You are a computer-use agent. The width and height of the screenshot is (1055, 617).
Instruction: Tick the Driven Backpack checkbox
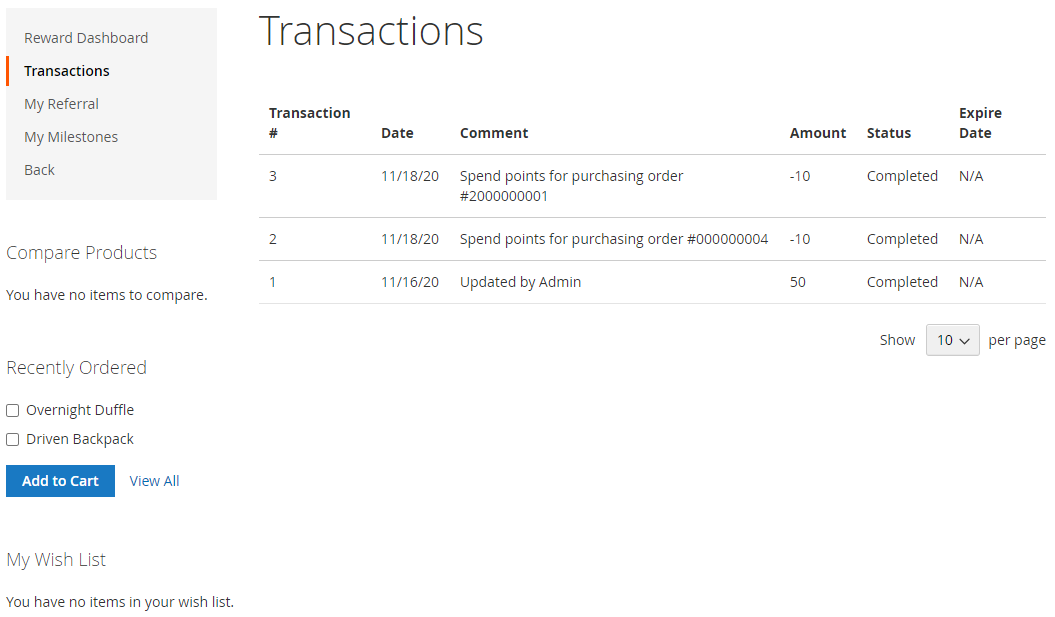tap(13, 439)
